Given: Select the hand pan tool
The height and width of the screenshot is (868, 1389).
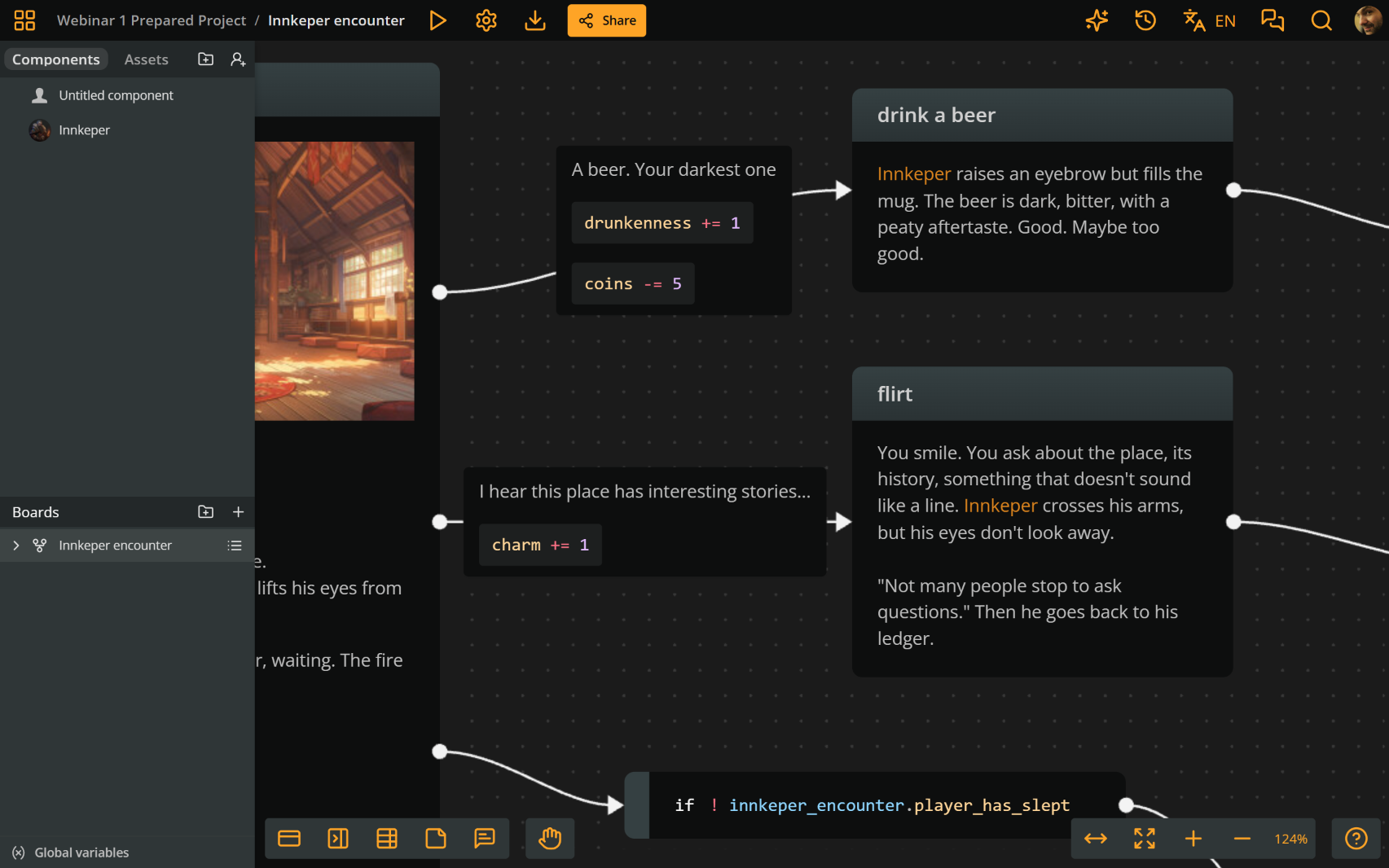Looking at the screenshot, I should tap(550, 839).
